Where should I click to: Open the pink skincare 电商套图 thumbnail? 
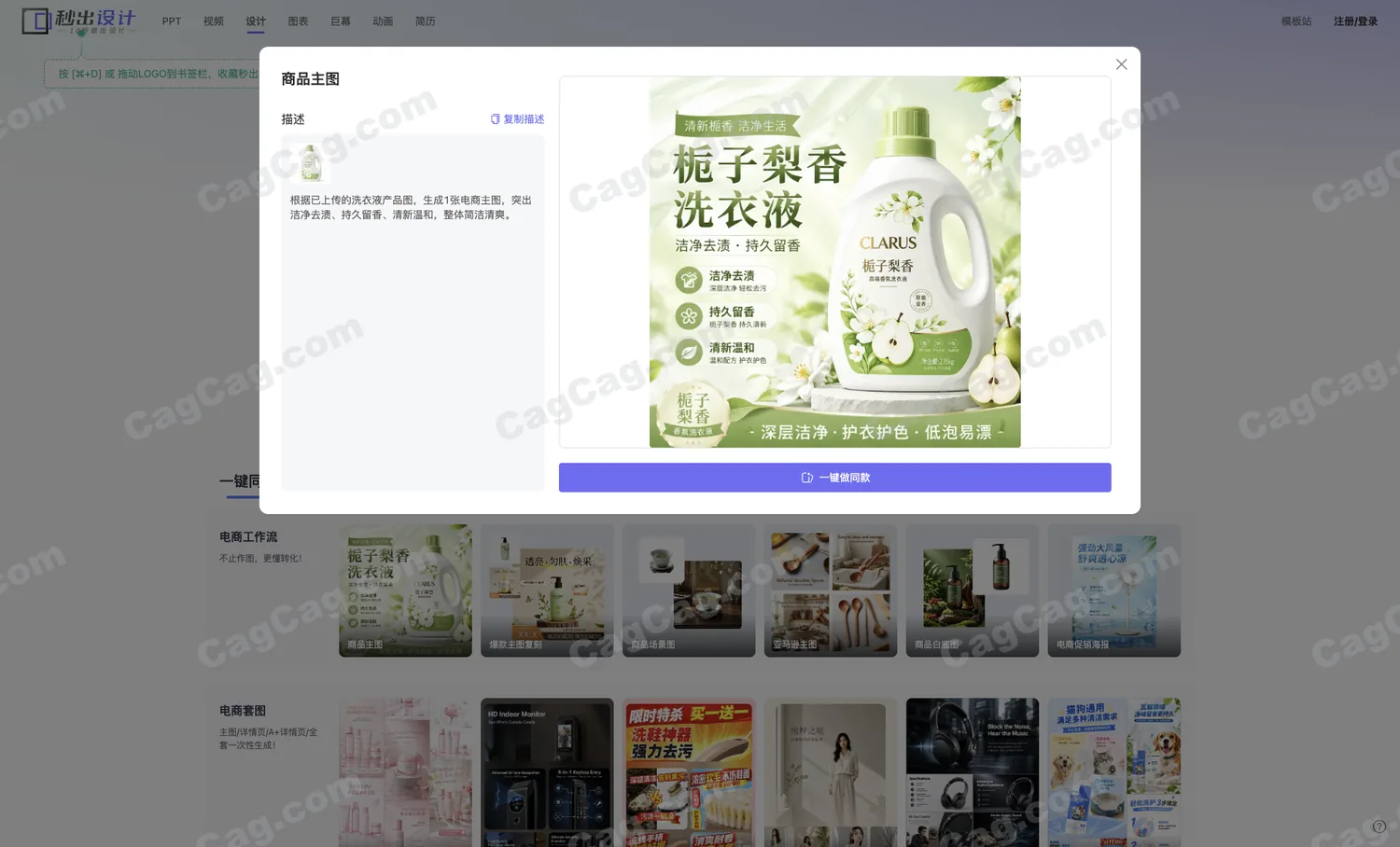(405, 772)
